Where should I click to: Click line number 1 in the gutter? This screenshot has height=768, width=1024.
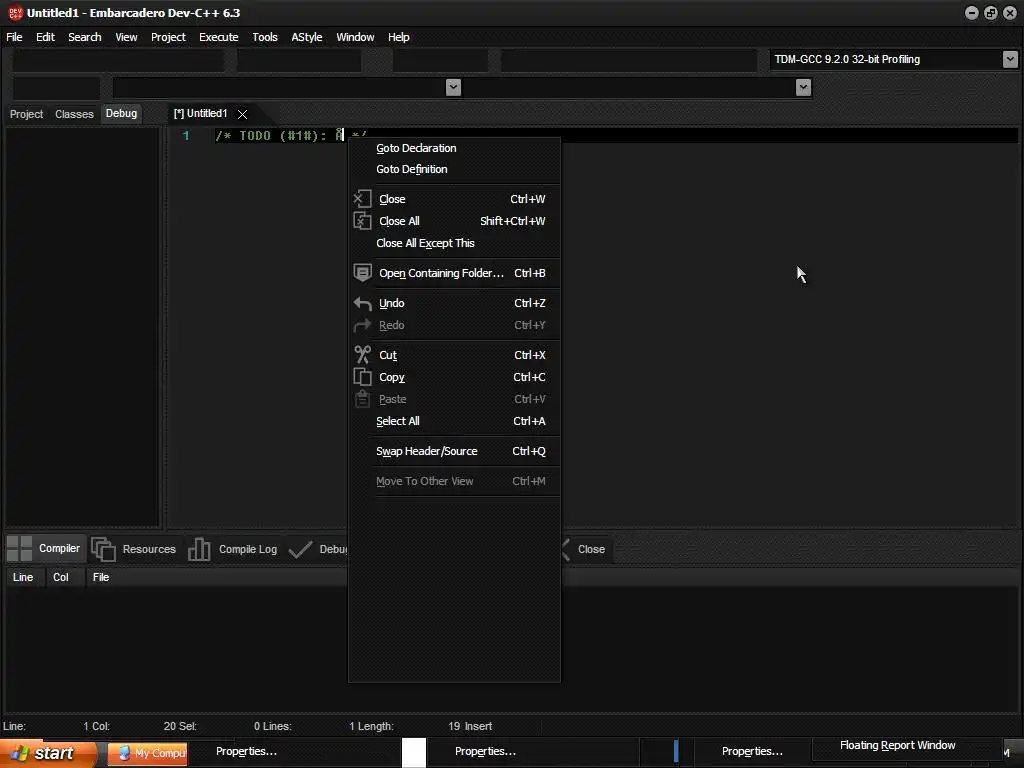(186, 136)
